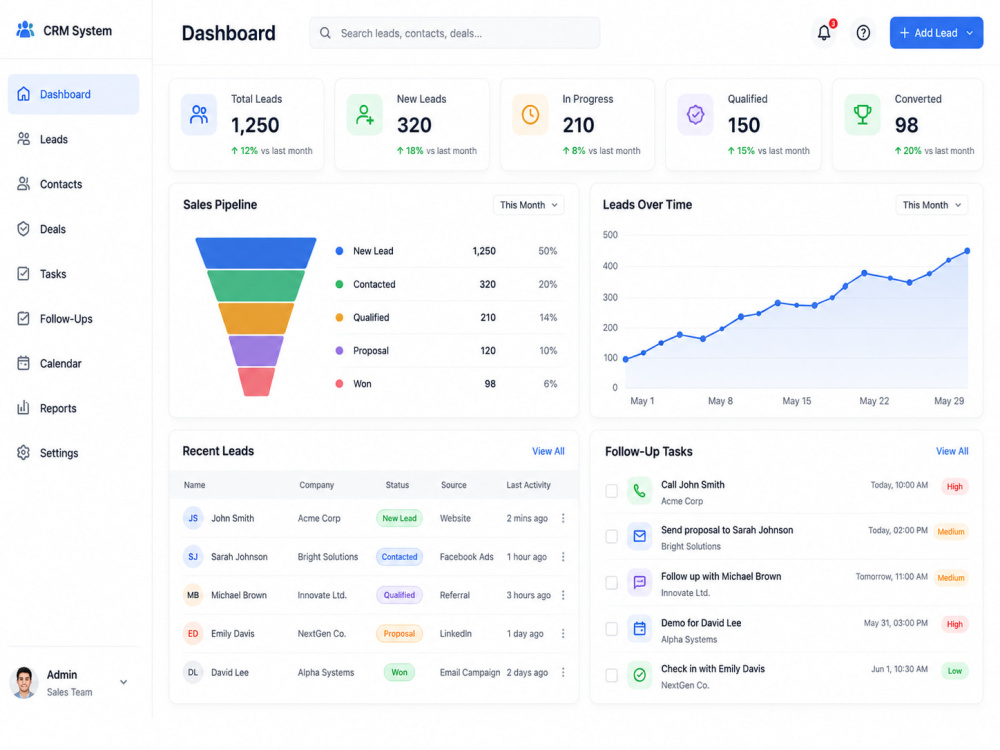
Task: Click the SJ avatar for Sarah Johnson
Action: tap(193, 557)
